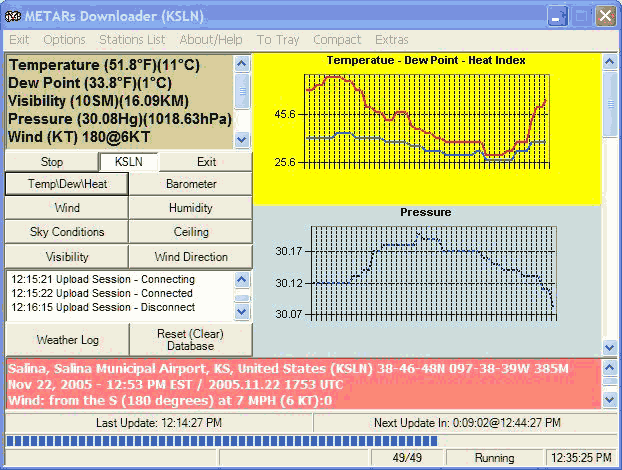Click the Temperatue - Dew Point - Heat Index chart
The image size is (622, 470).
coord(427,129)
